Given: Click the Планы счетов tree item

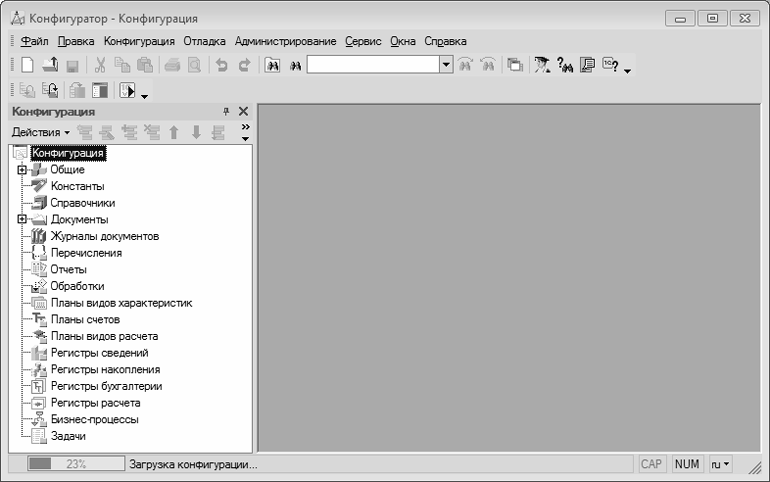Looking at the screenshot, I should pyautogui.click(x=84, y=319).
